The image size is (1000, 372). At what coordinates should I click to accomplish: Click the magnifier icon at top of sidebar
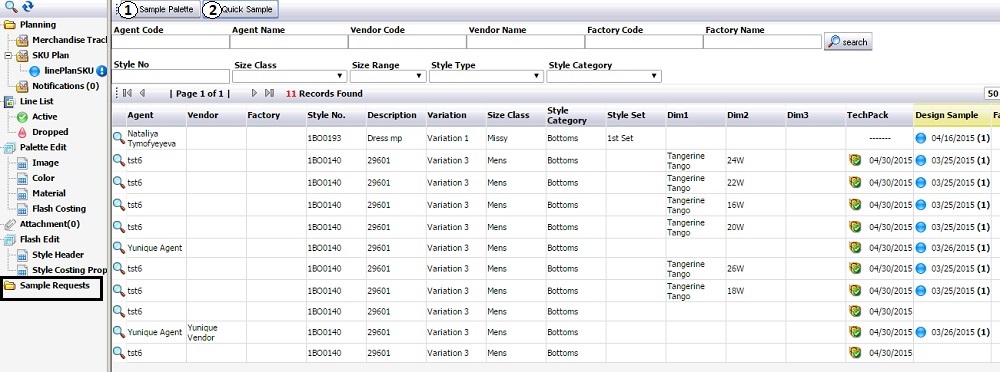pos(10,8)
